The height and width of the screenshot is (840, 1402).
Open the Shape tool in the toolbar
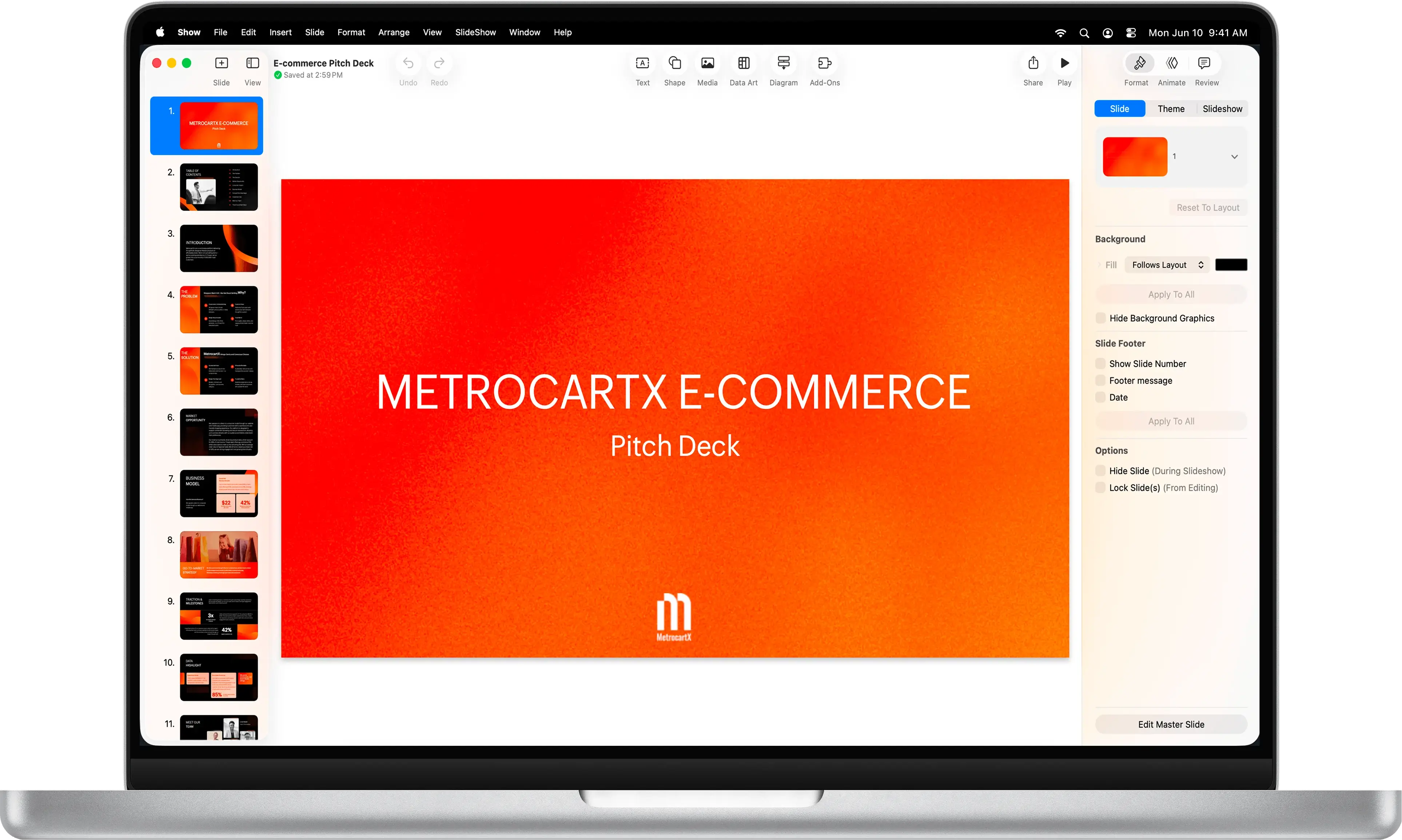[674, 63]
